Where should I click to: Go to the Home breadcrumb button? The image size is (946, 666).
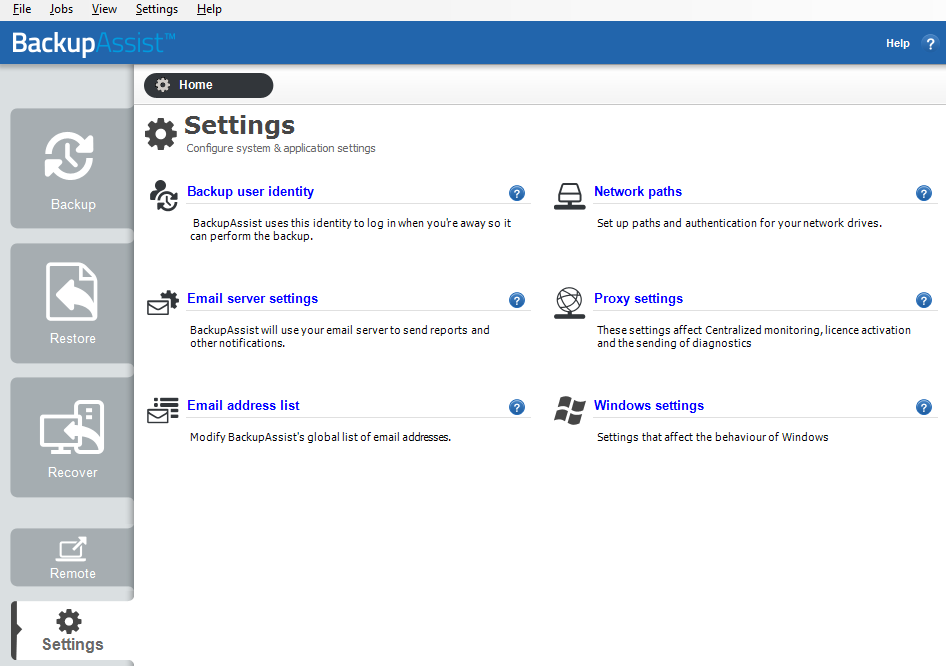tap(208, 85)
